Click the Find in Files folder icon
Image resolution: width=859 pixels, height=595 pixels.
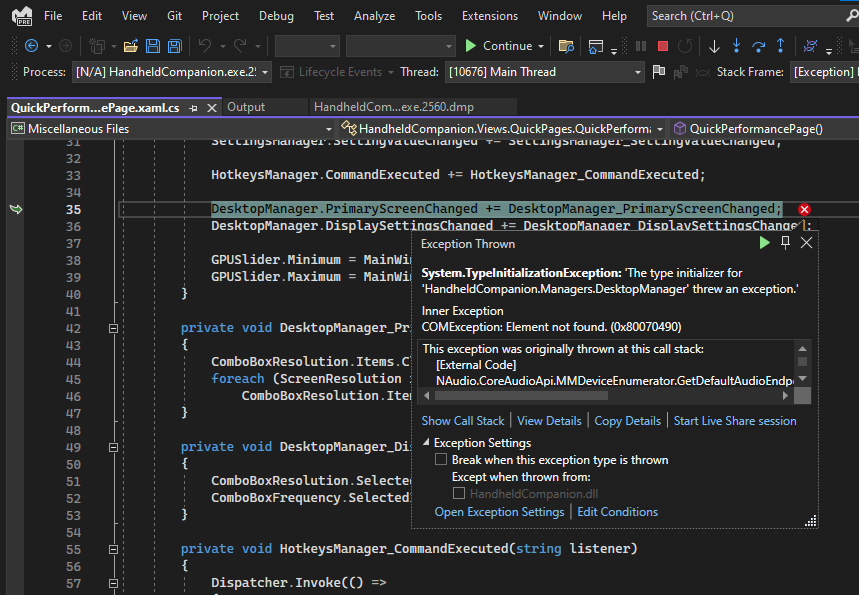coord(566,46)
